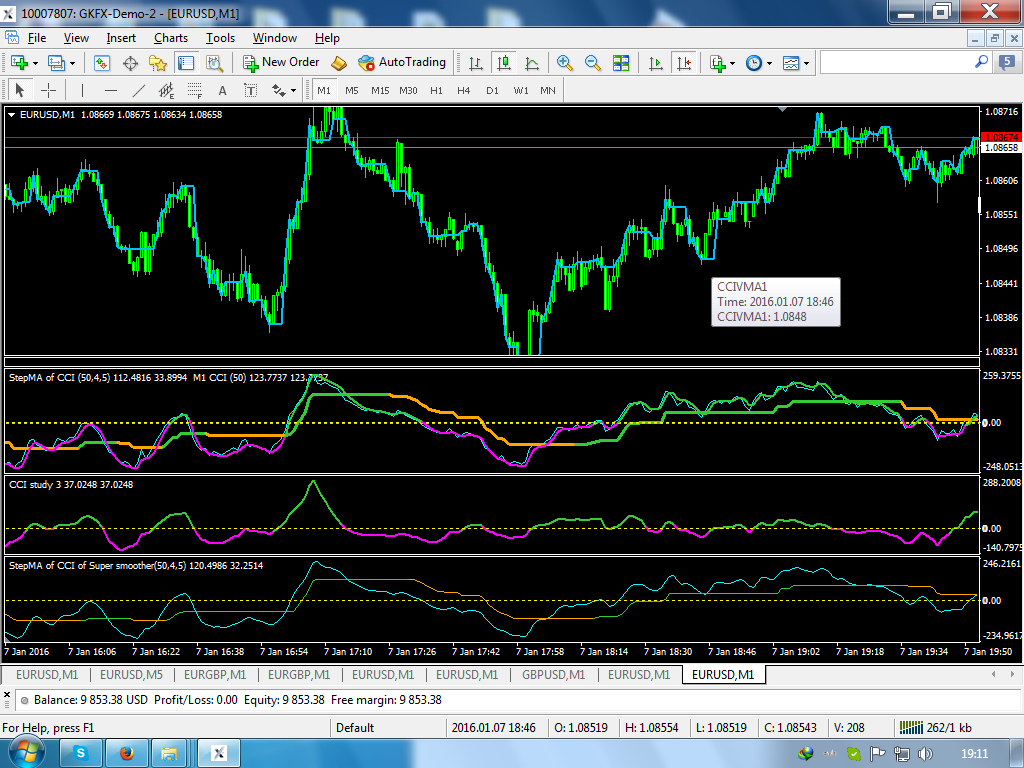Open the Charts menu

click(171, 38)
